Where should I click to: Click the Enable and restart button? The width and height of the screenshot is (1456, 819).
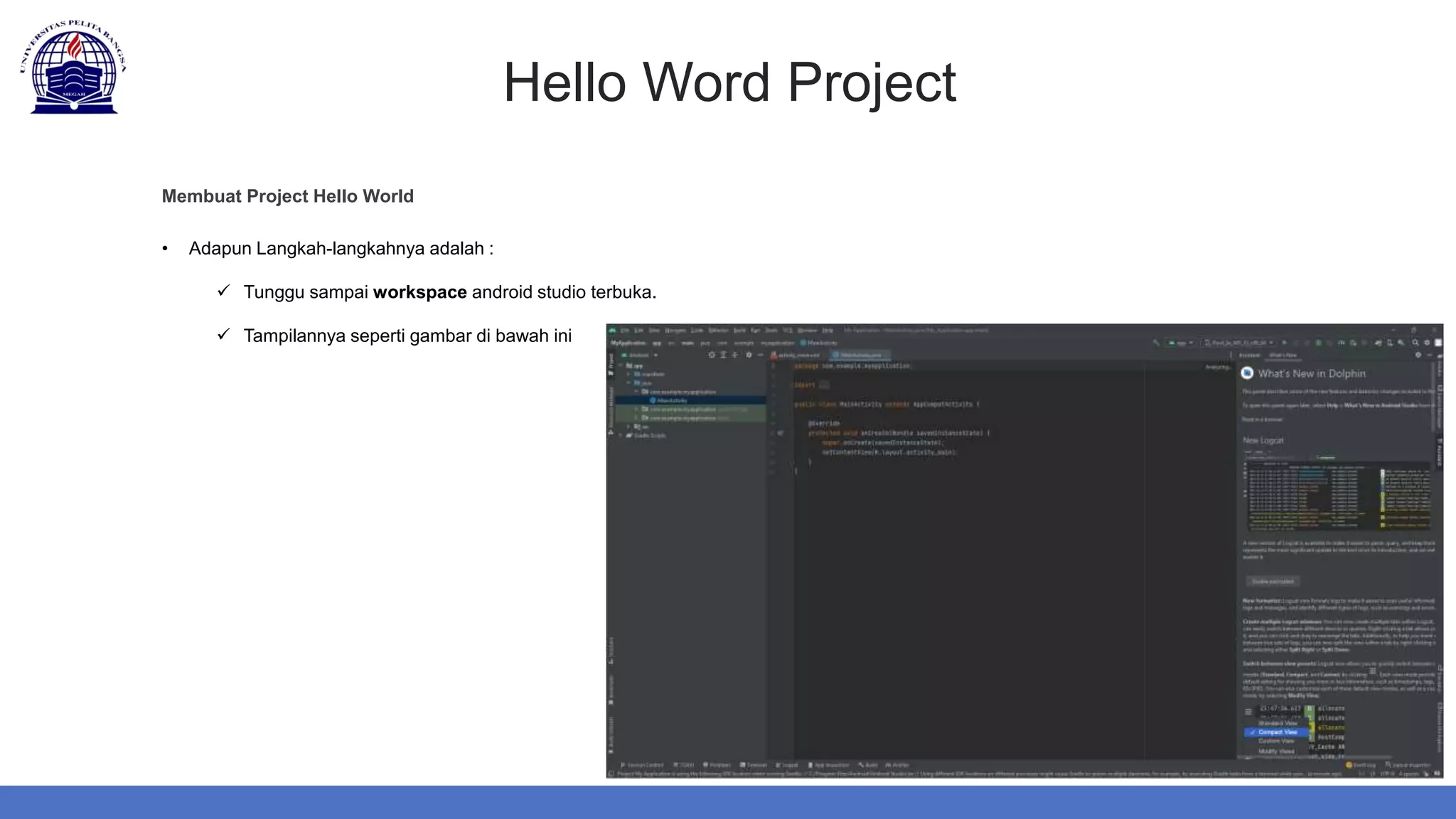1273,582
